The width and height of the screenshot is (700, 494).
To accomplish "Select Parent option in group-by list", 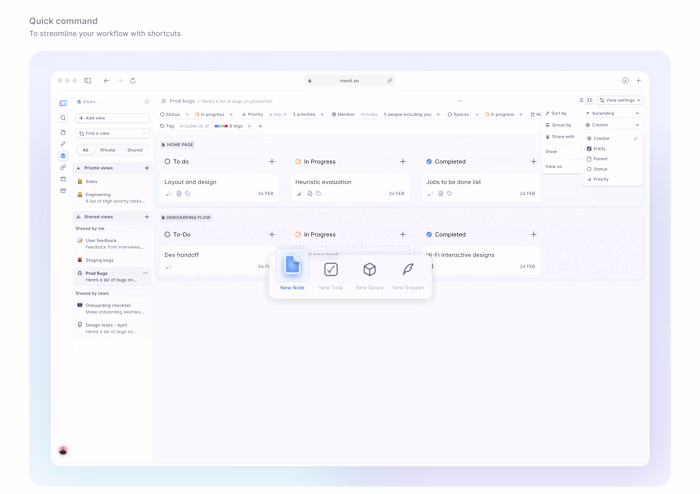I will click(612, 159).
